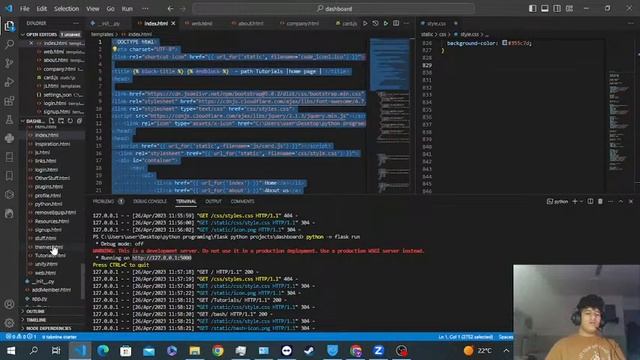The width and height of the screenshot is (640, 360).
Task: Open the Go menu
Action: point(111,9)
